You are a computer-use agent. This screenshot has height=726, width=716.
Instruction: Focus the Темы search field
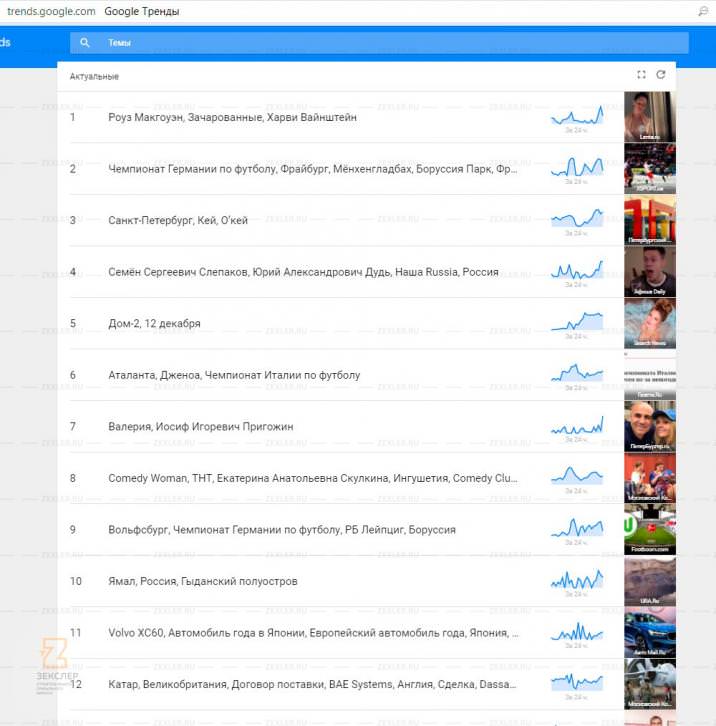point(379,43)
